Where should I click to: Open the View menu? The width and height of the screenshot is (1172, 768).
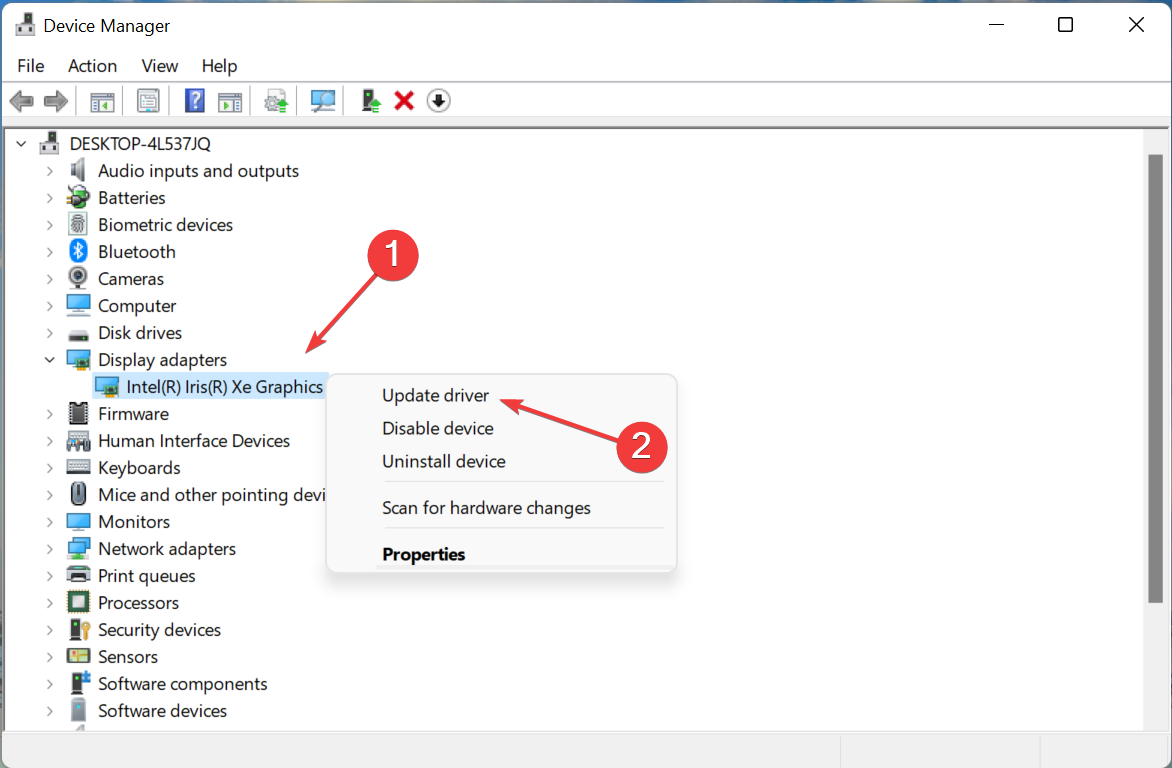[159, 66]
